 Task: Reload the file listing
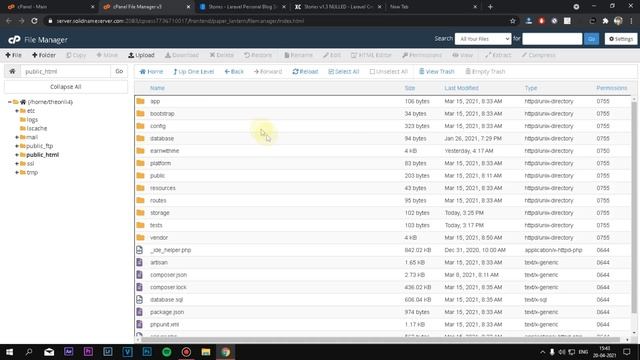click(305, 71)
